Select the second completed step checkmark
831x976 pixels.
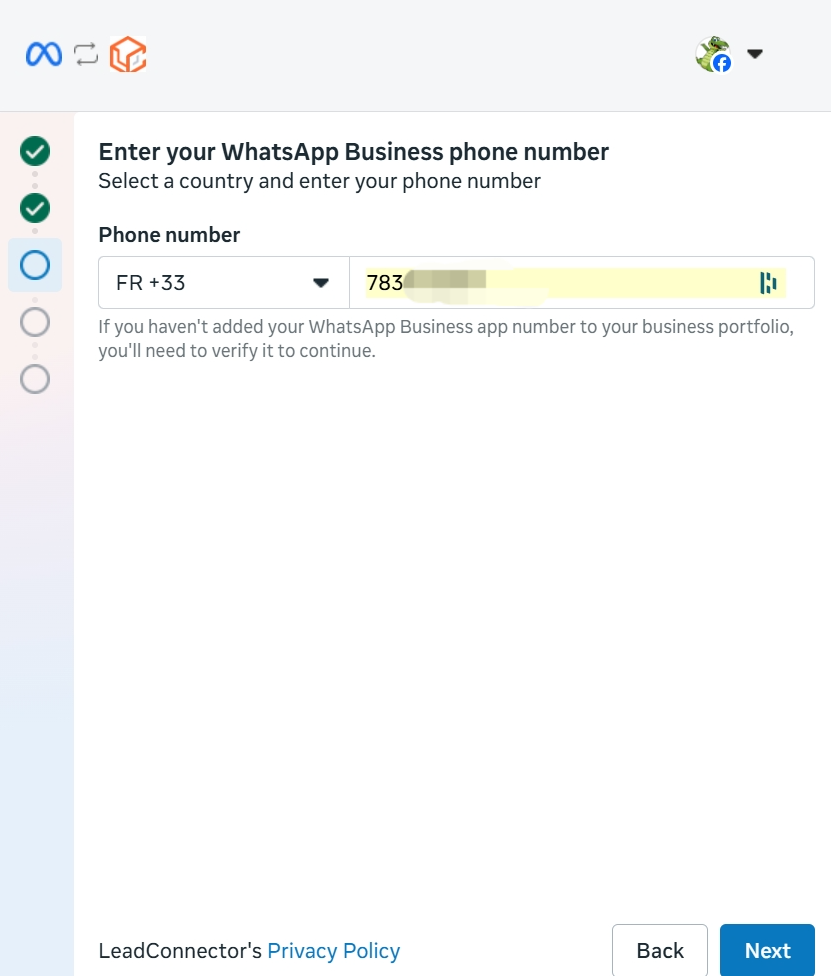point(35,208)
